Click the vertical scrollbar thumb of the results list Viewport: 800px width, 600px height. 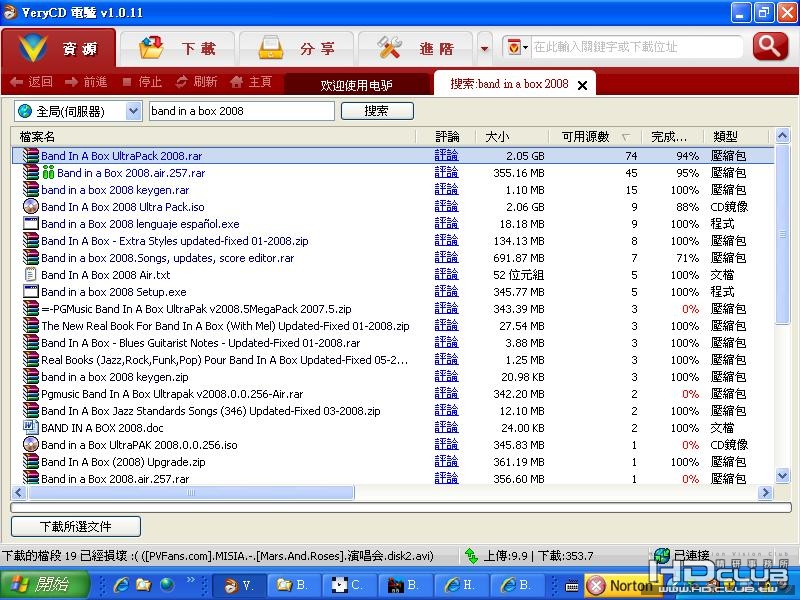[782, 234]
